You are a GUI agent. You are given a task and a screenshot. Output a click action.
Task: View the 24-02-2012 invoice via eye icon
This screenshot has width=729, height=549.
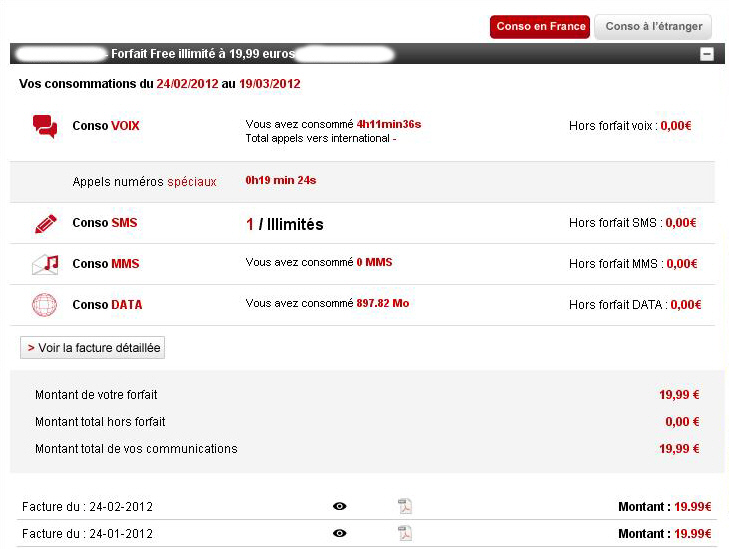point(339,506)
